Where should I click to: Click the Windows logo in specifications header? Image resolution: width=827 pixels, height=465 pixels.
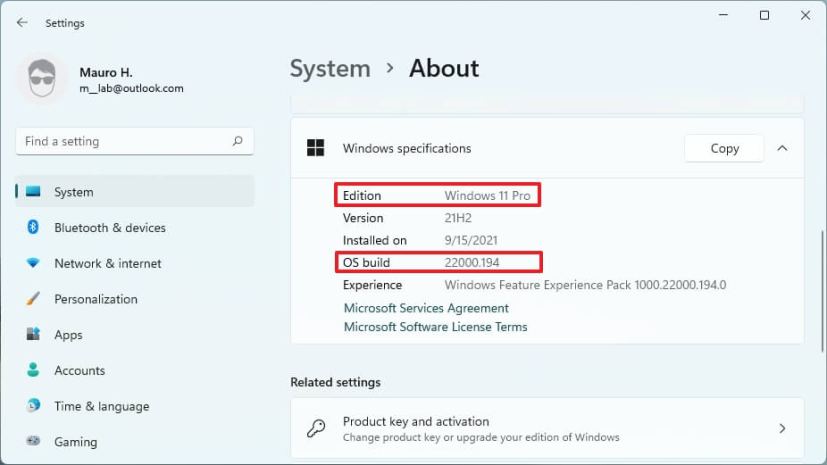(315, 148)
